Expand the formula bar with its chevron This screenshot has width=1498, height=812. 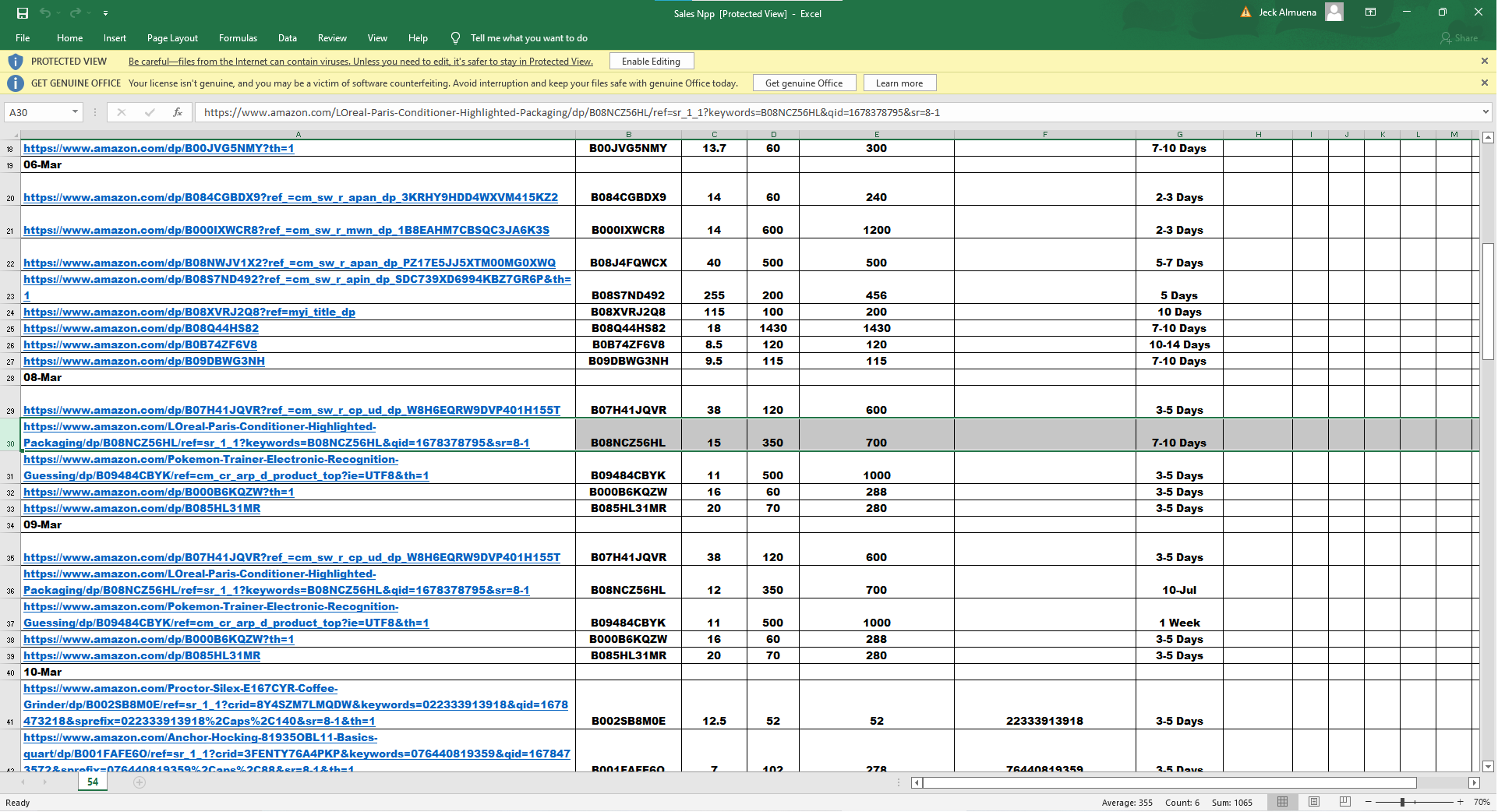click(x=1486, y=112)
